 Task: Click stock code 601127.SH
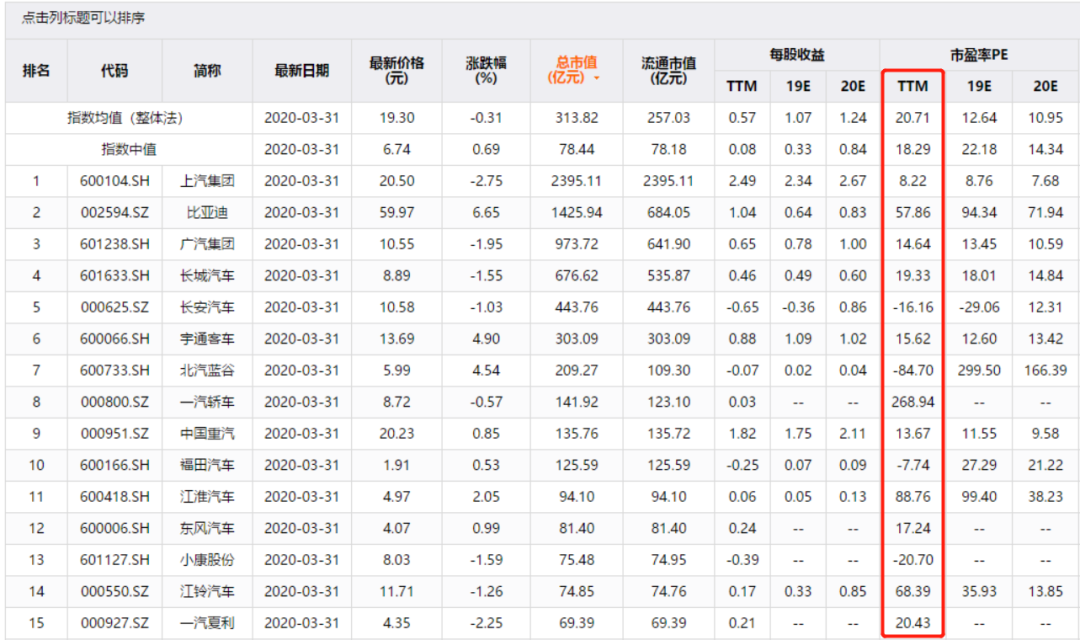click(114, 560)
